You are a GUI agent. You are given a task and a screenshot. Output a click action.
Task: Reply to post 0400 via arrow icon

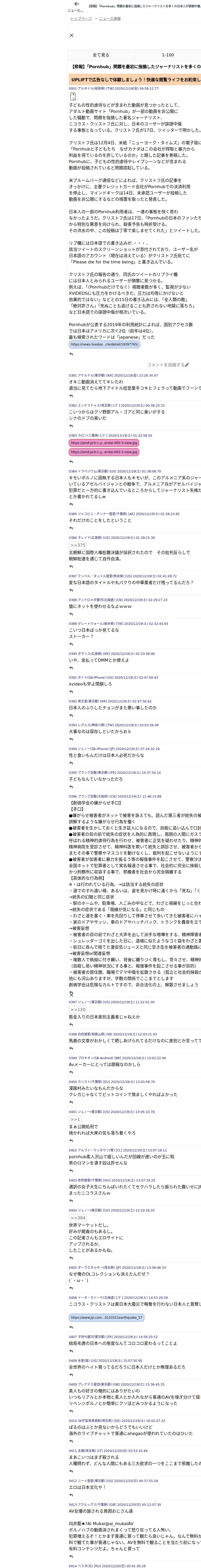tap(71, 1102)
